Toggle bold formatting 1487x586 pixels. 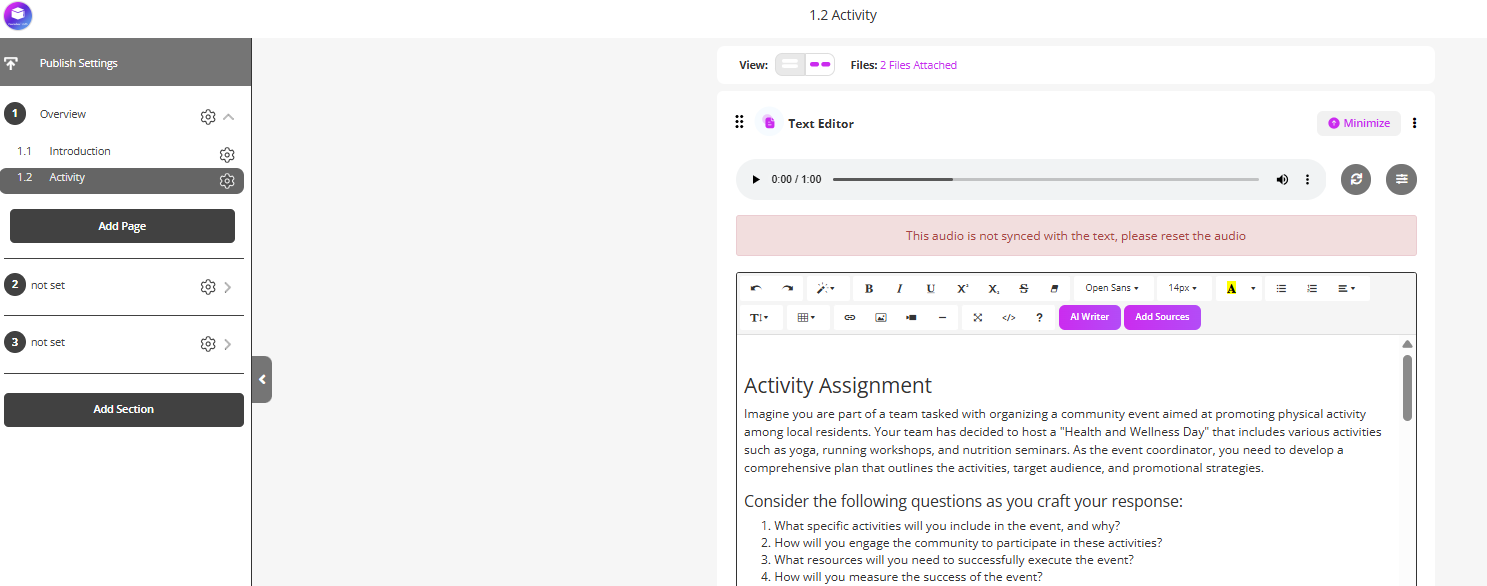[x=869, y=288]
